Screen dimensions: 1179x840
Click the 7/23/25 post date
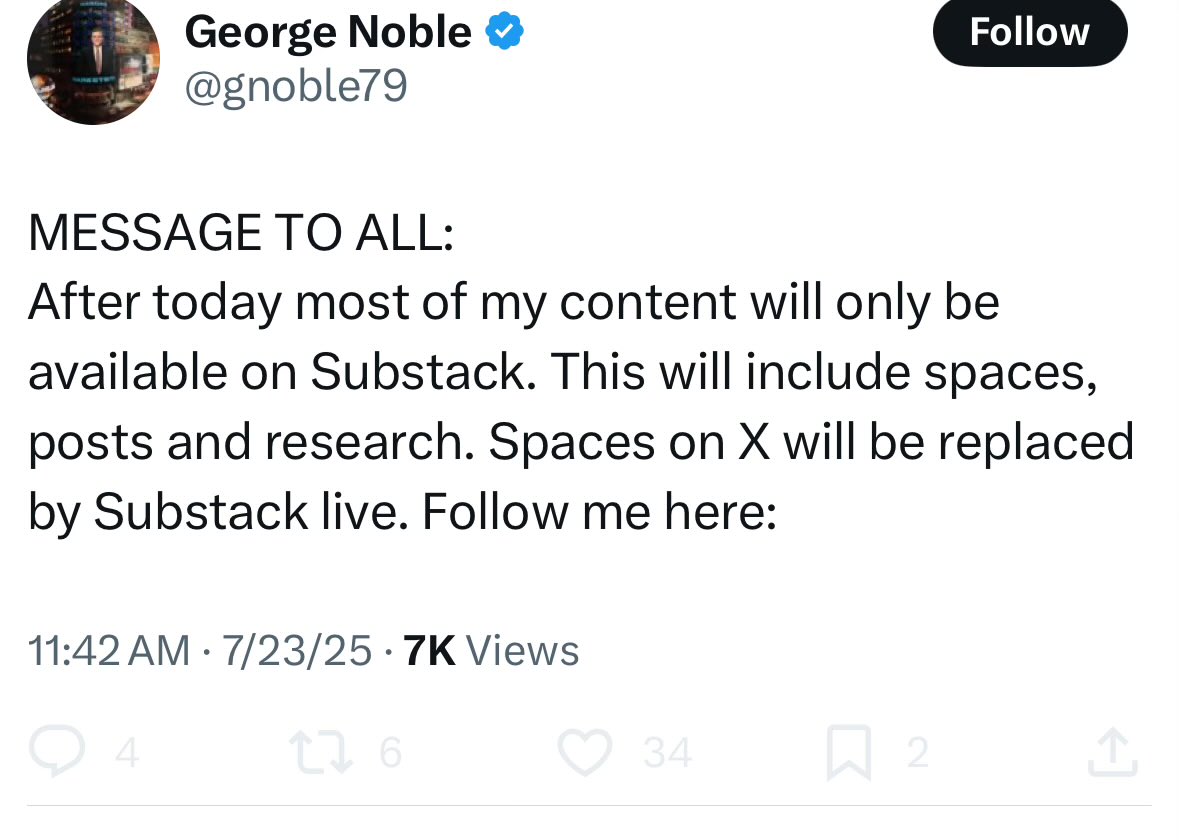(x=296, y=650)
